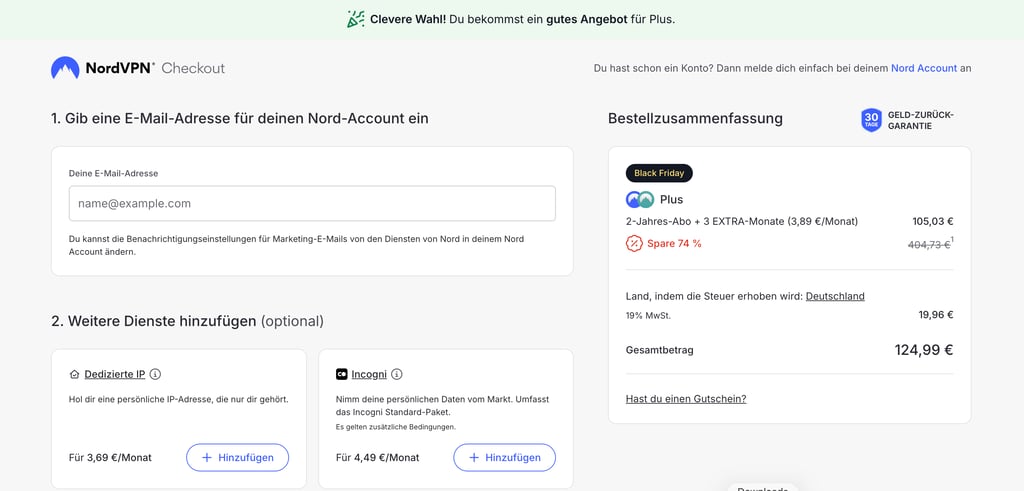Click the Incogni logo icon
The height and width of the screenshot is (491, 1024).
coord(342,375)
